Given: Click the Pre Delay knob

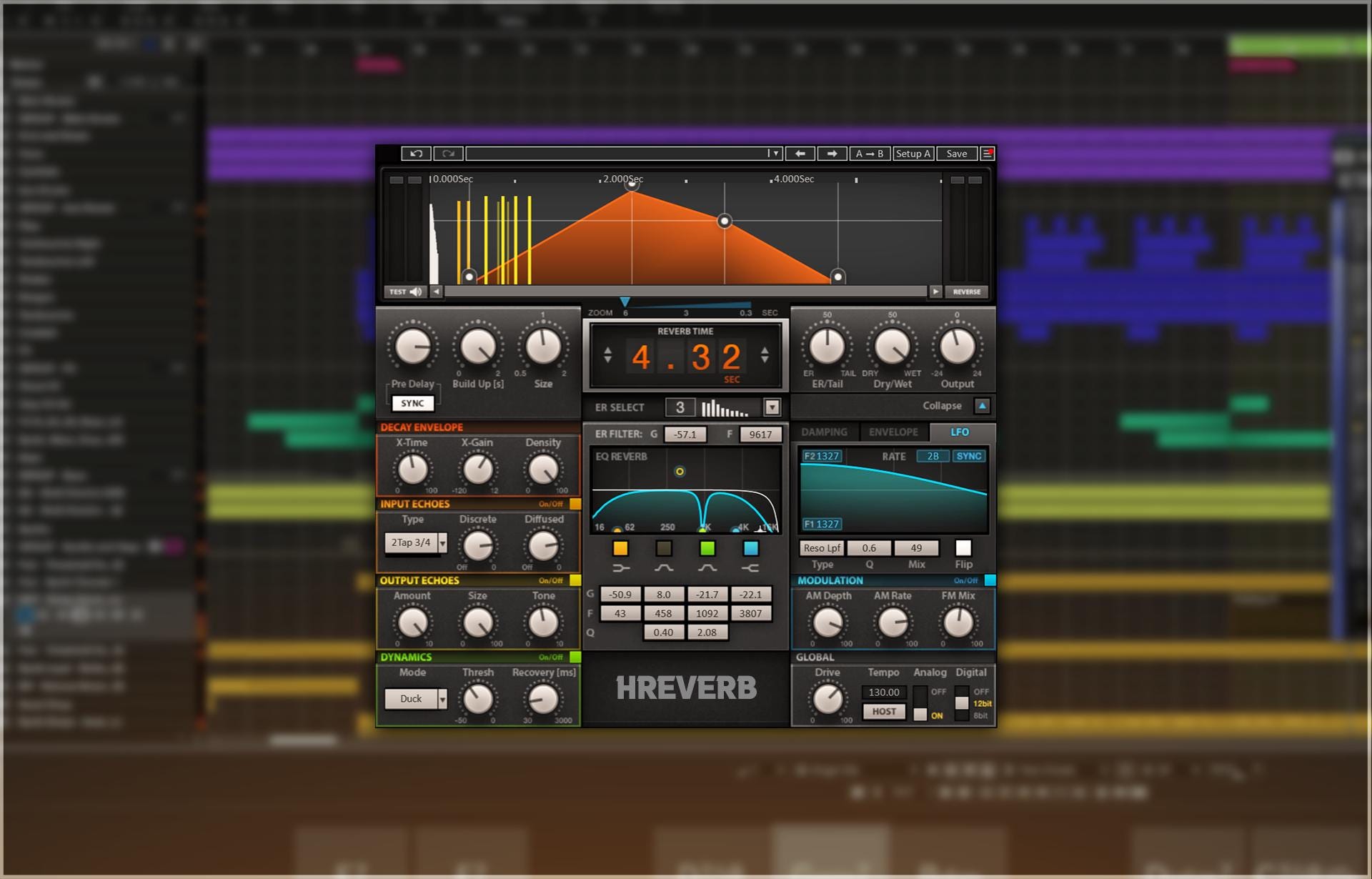Looking at the screenshot, I should 413,347.
